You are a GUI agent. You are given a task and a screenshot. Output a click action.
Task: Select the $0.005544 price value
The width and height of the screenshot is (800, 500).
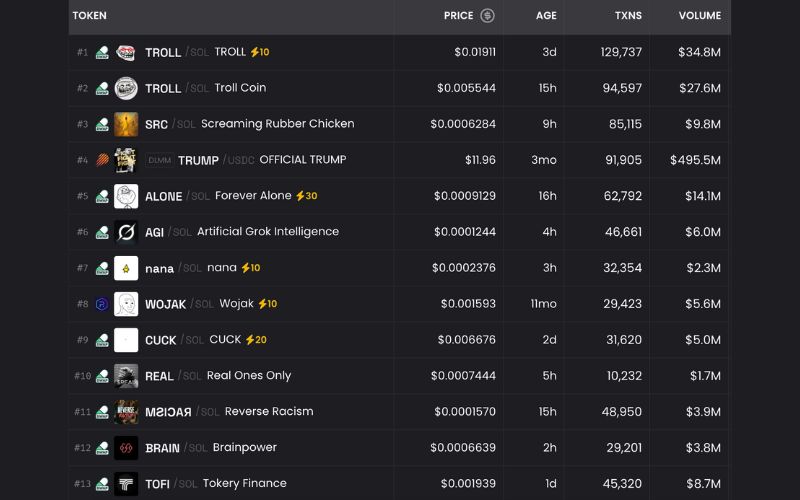coord(466,88)
